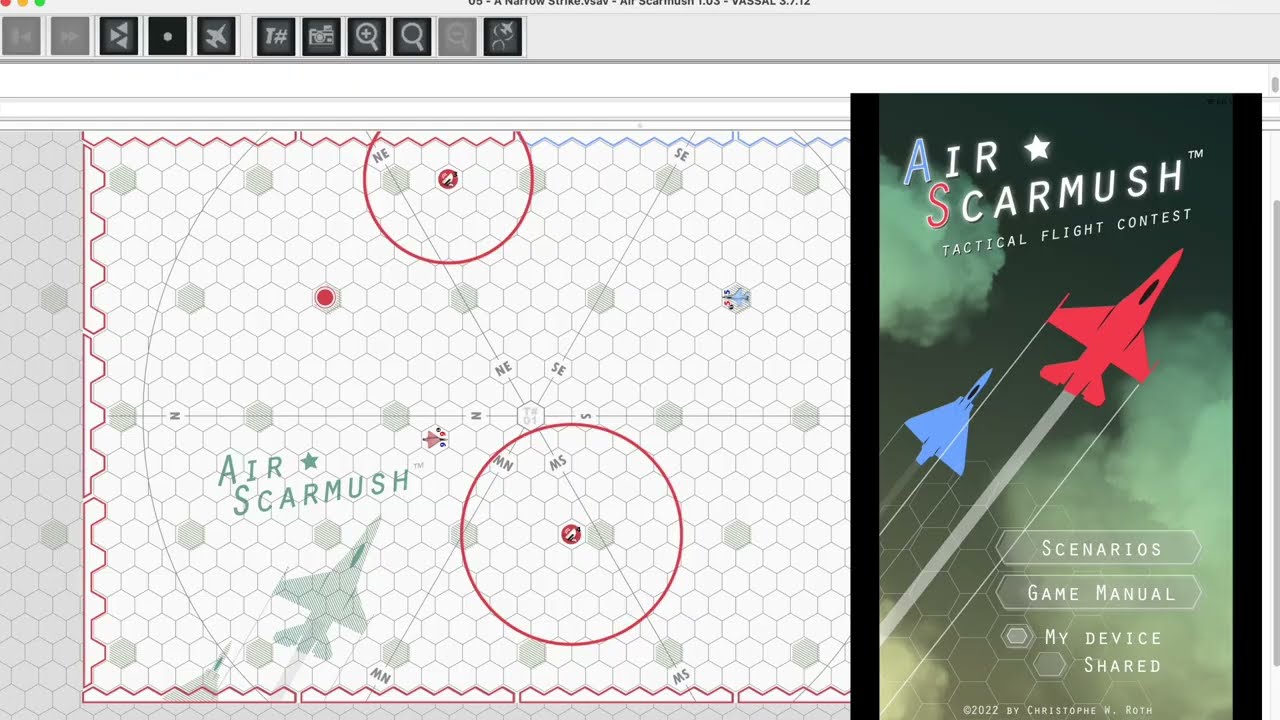Click the zoom out magnifier button

[457, 37]
